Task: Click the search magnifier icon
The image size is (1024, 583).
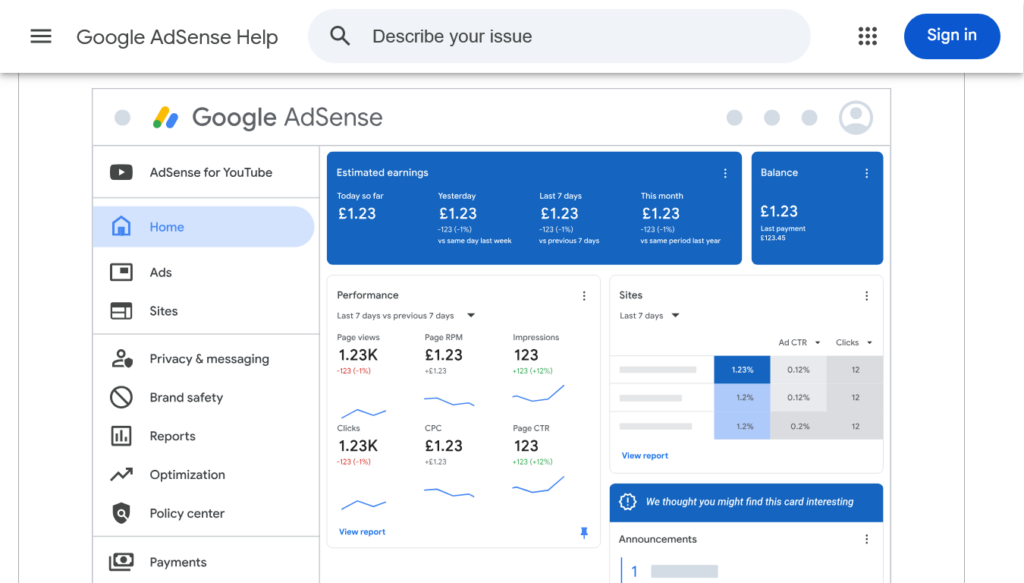Action: 340,36
